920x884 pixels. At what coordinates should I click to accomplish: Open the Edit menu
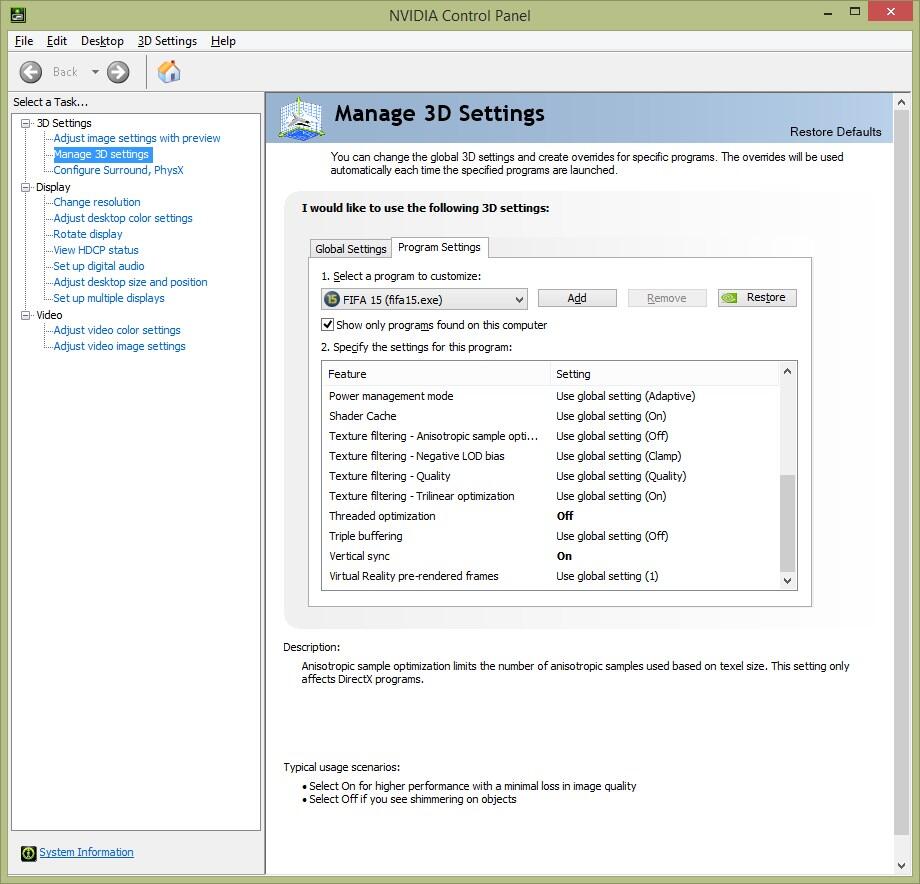[x=57, y=41]
